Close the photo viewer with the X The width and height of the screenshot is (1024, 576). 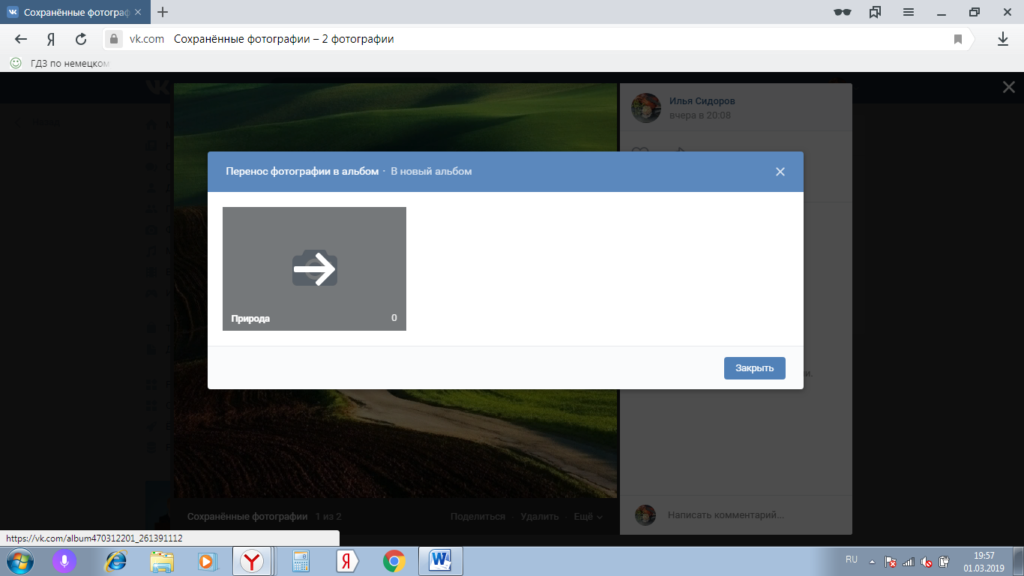pos(1008,88)
